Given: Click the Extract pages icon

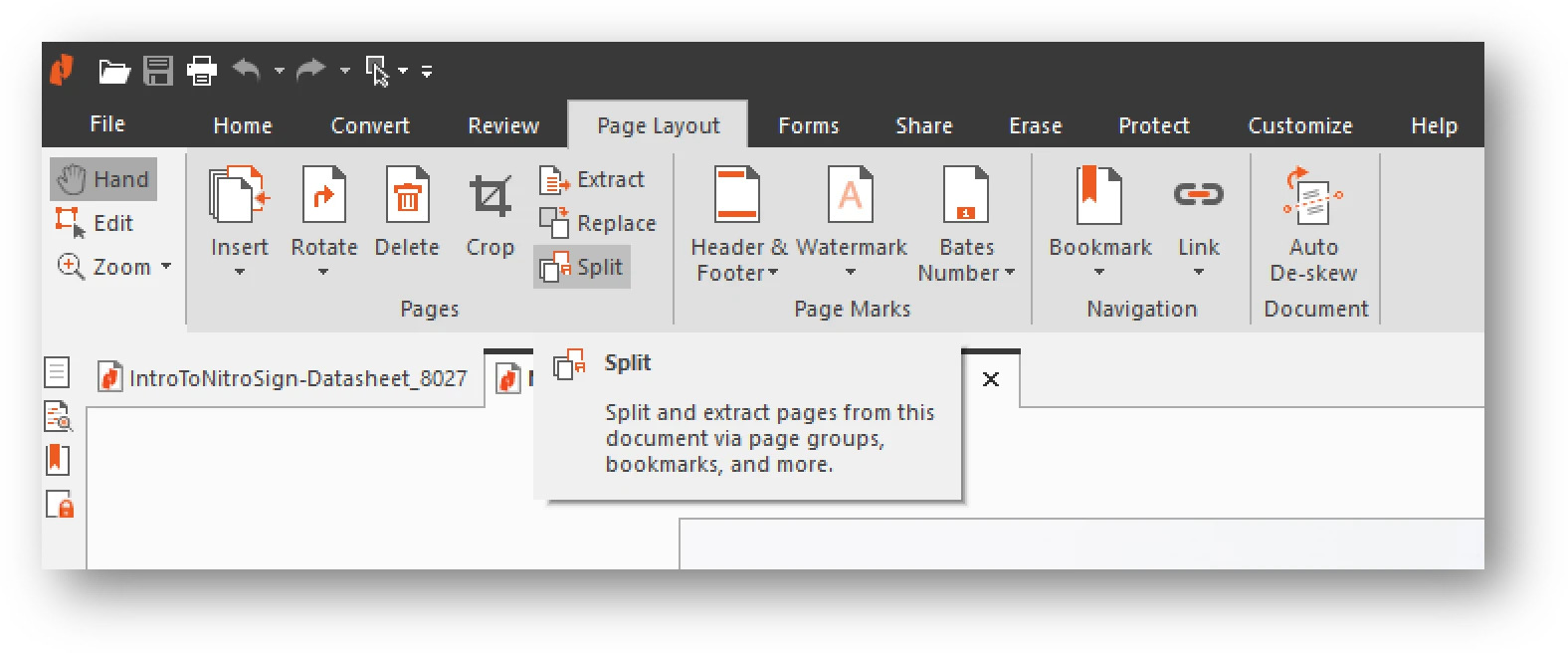Looking at the screenshot, I should (553, 180).
